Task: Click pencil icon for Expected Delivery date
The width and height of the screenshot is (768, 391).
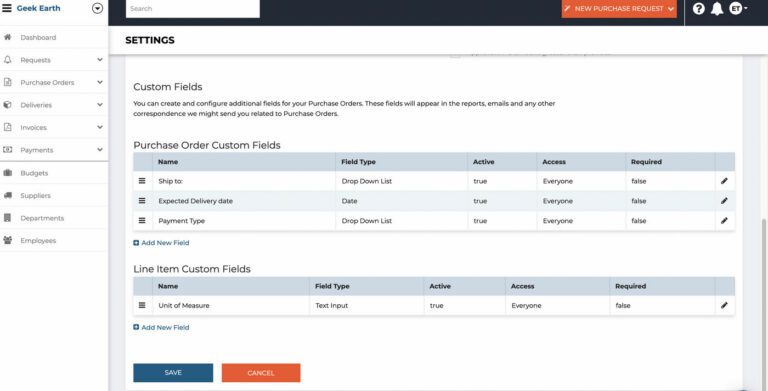Action: pyautogui.click(x=724, y=200)
